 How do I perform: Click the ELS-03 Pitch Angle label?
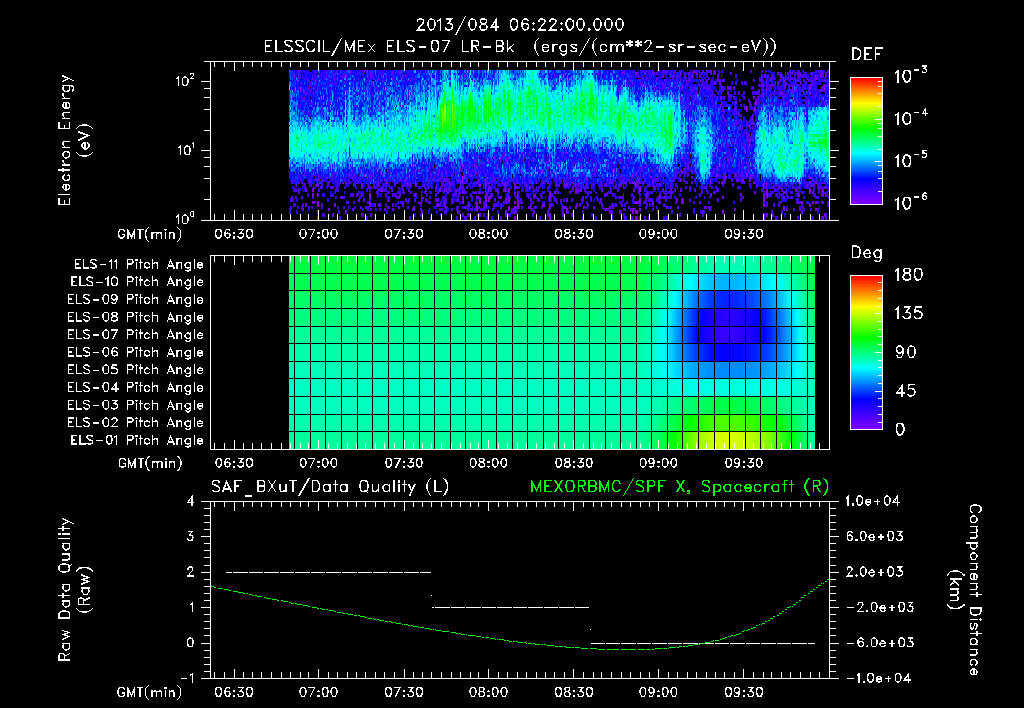(135, 405)
